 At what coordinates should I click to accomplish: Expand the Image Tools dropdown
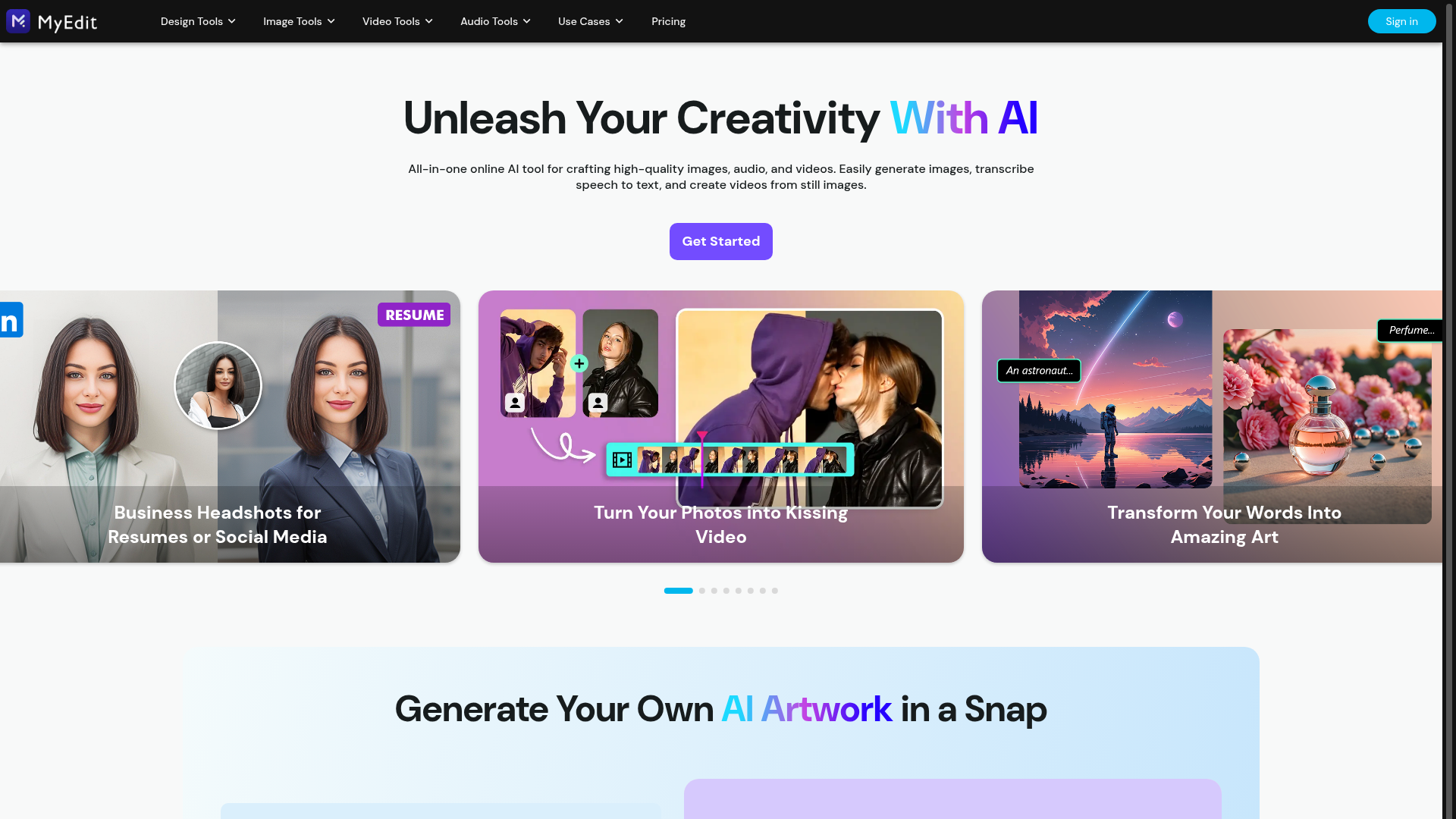(299, 21)
